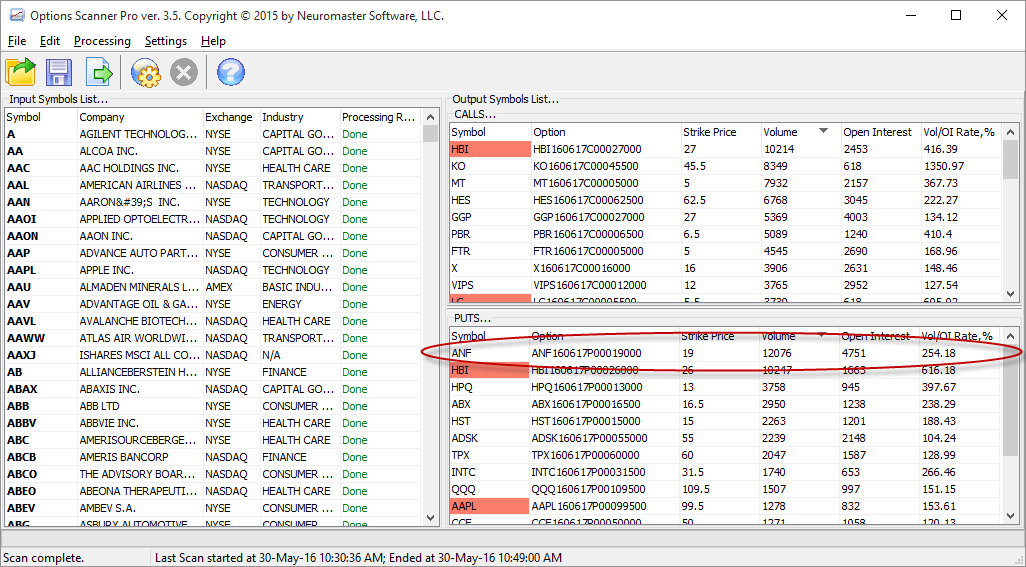Click scroll up arrow of PUTS table

pos(1010,336)
